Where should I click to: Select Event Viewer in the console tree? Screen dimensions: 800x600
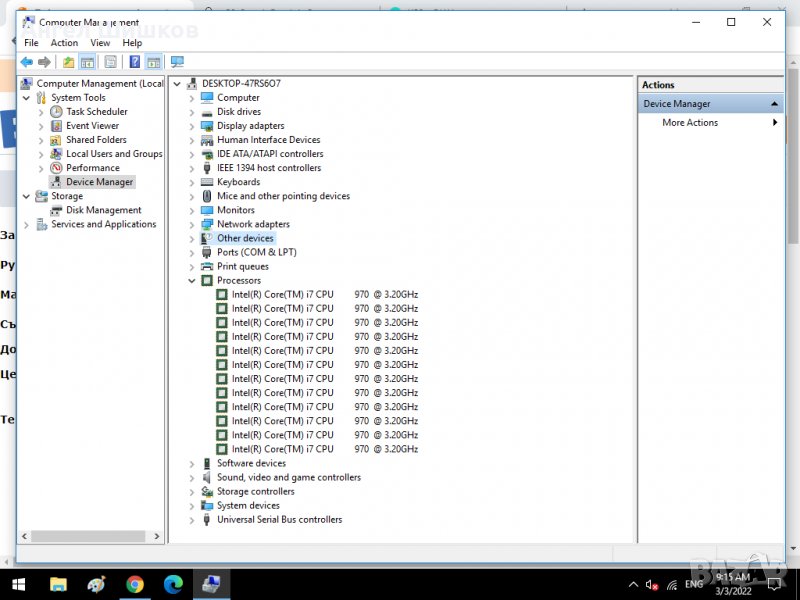[x=92, y=126]
